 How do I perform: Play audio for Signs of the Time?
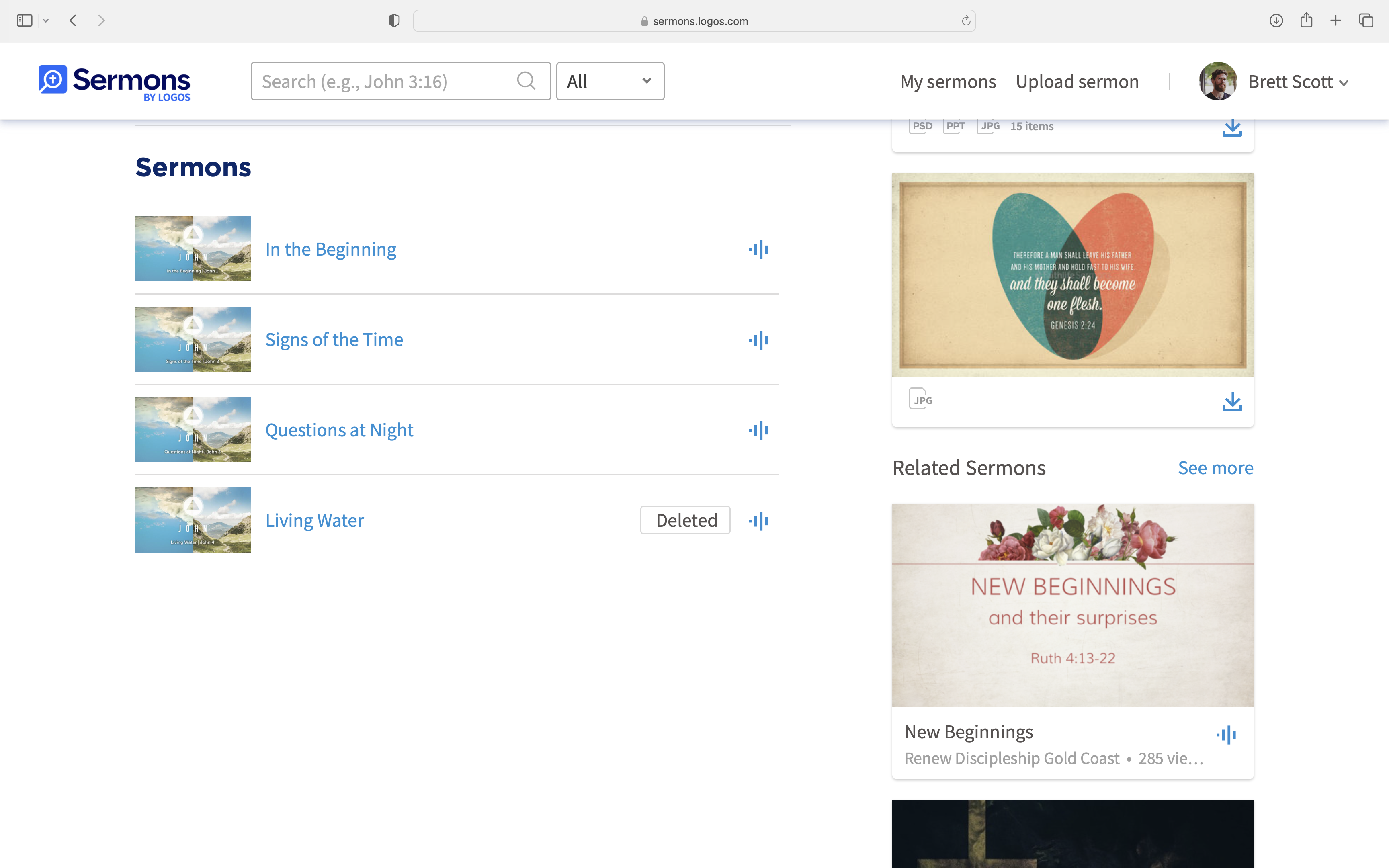tap(758, 340)
